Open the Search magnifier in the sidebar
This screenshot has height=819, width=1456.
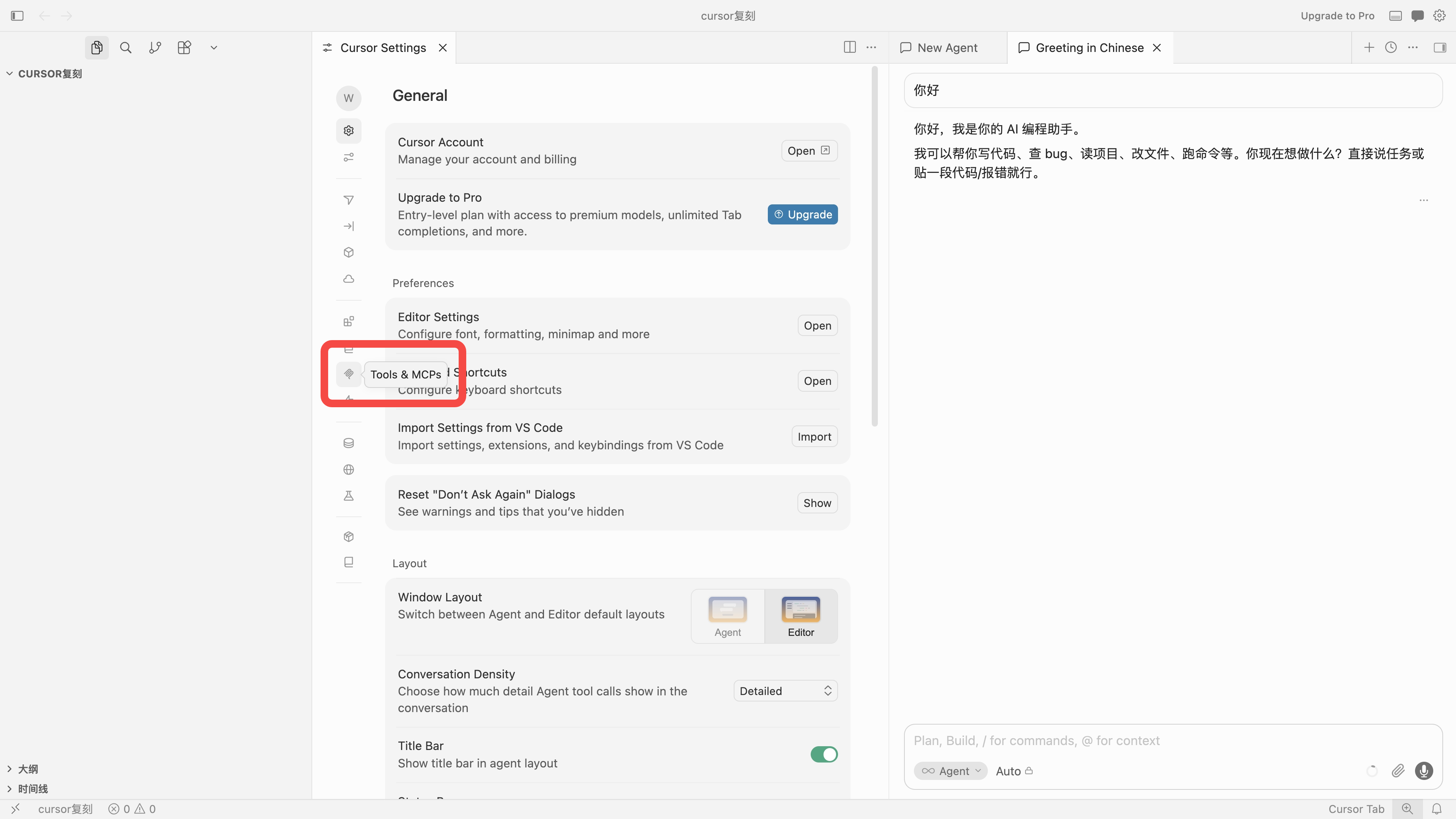(126, 48)
